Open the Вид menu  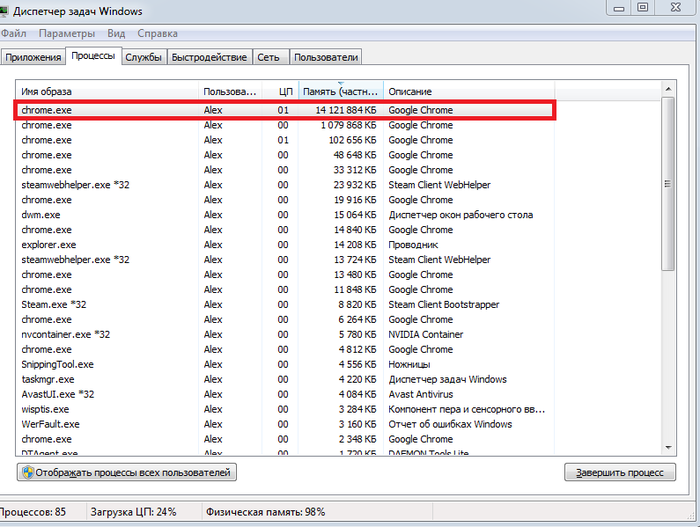coord(116,33)
